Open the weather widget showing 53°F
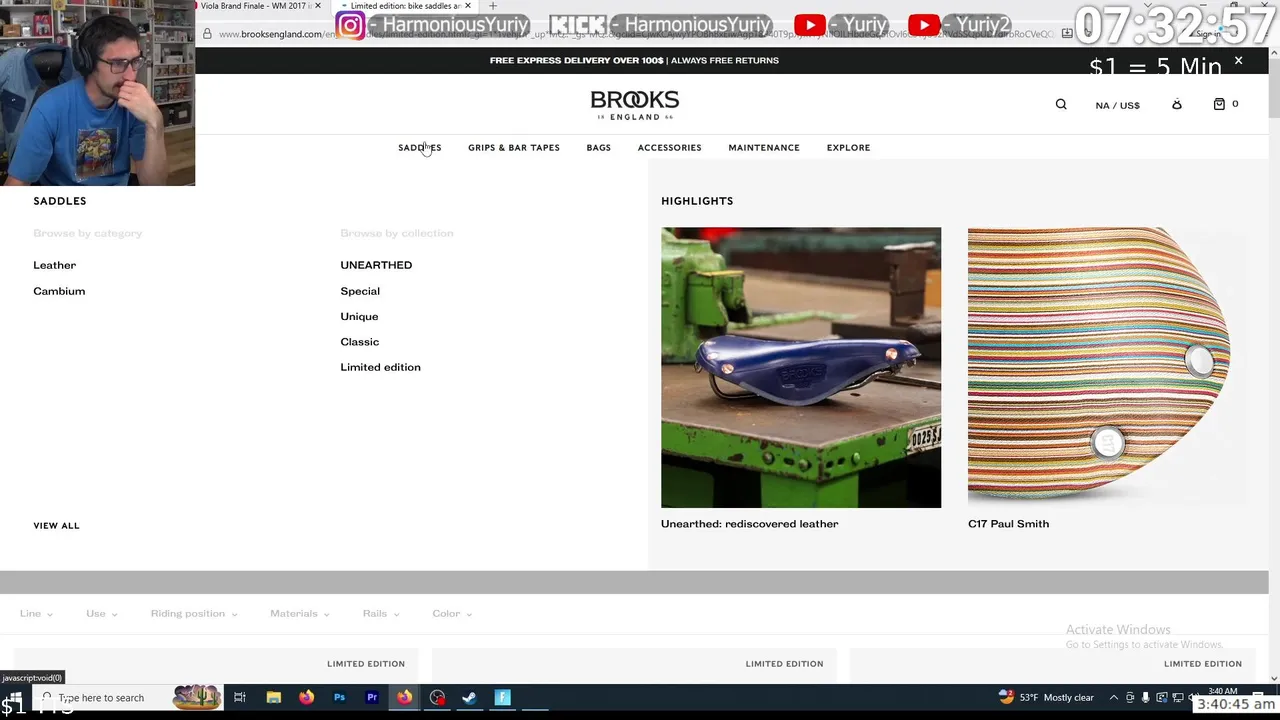1280x720 pixels. pos(1046,698)
